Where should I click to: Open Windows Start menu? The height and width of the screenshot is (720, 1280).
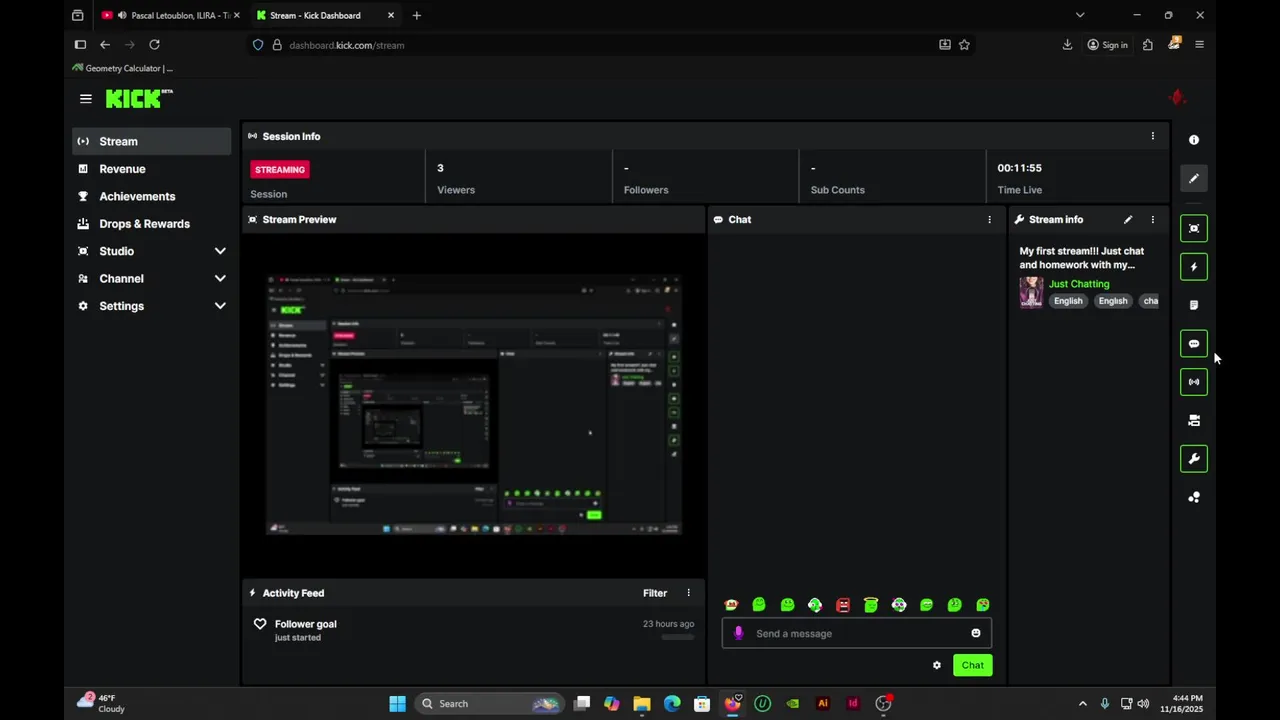click(397, 703)
